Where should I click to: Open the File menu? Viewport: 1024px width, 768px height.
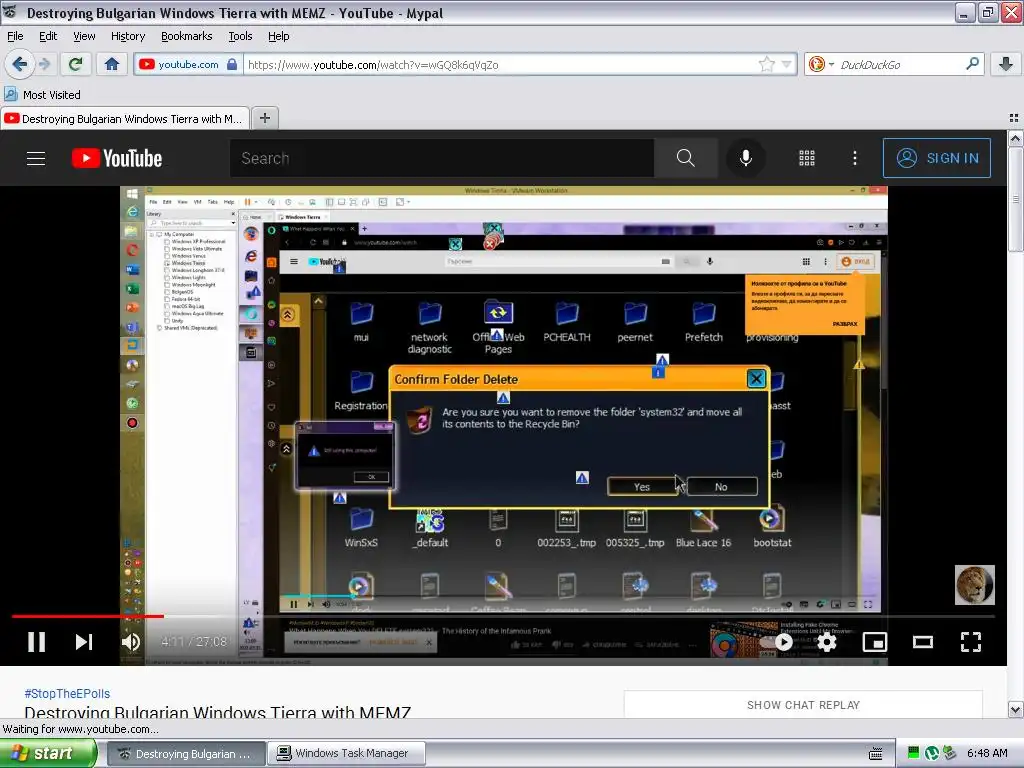click(x=15, y=36)
